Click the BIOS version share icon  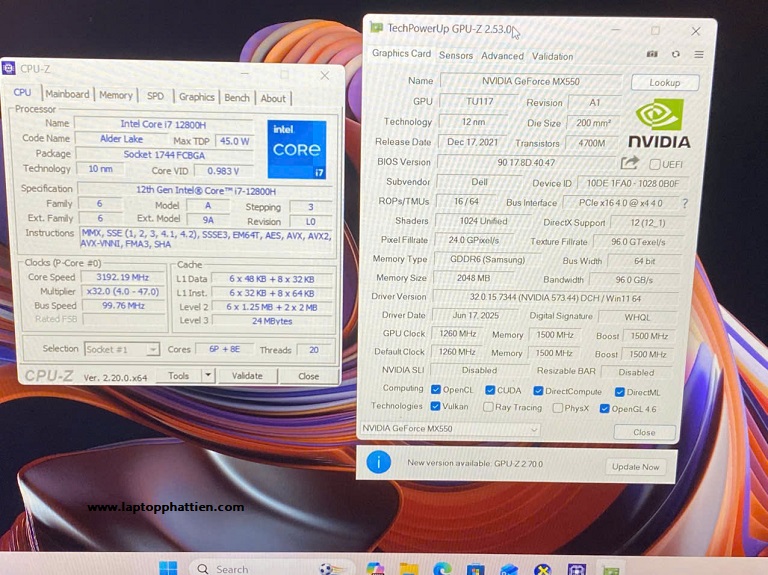[x=630, y=163]
